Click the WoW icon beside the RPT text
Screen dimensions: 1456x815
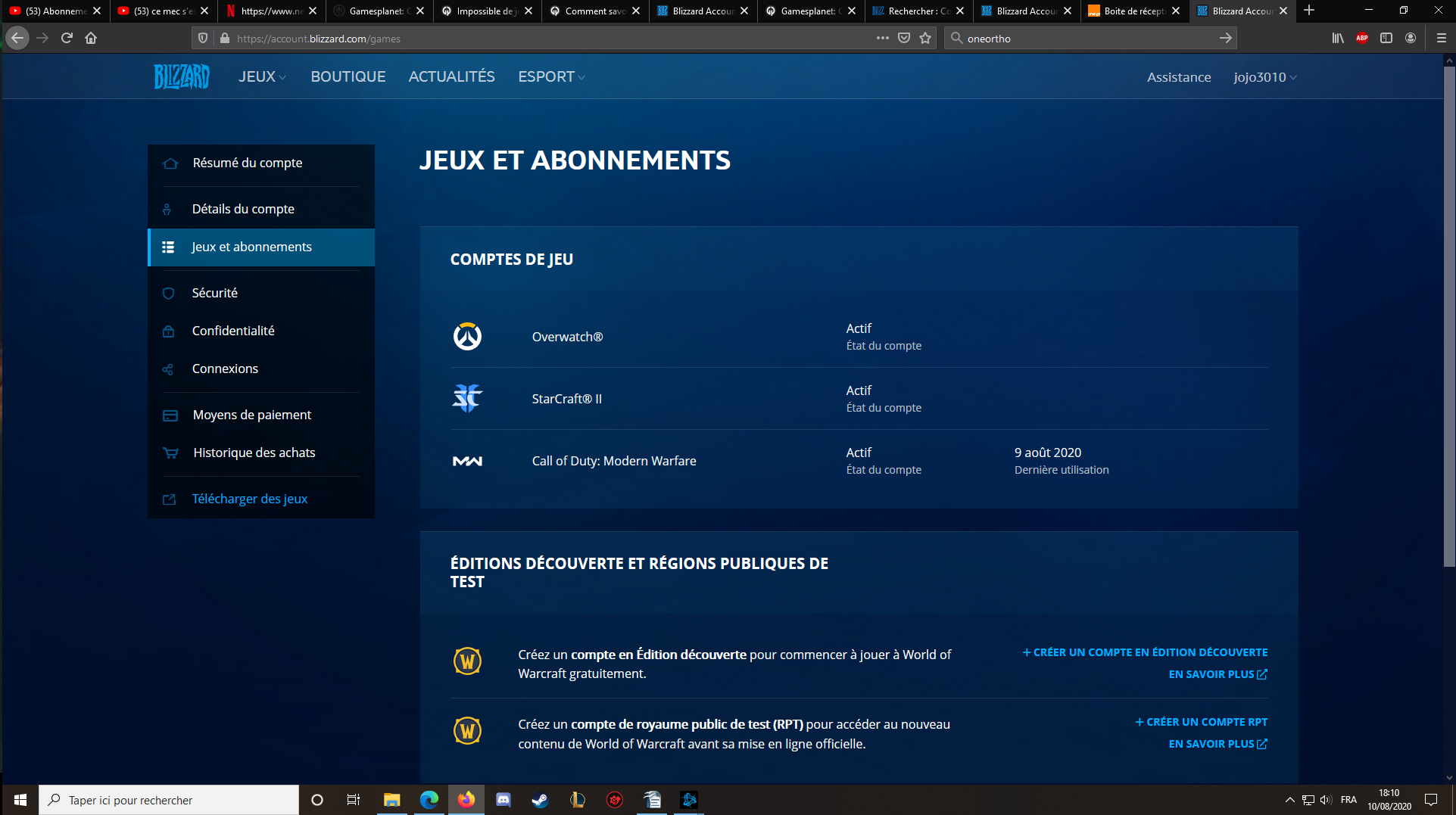click(467, 731)
